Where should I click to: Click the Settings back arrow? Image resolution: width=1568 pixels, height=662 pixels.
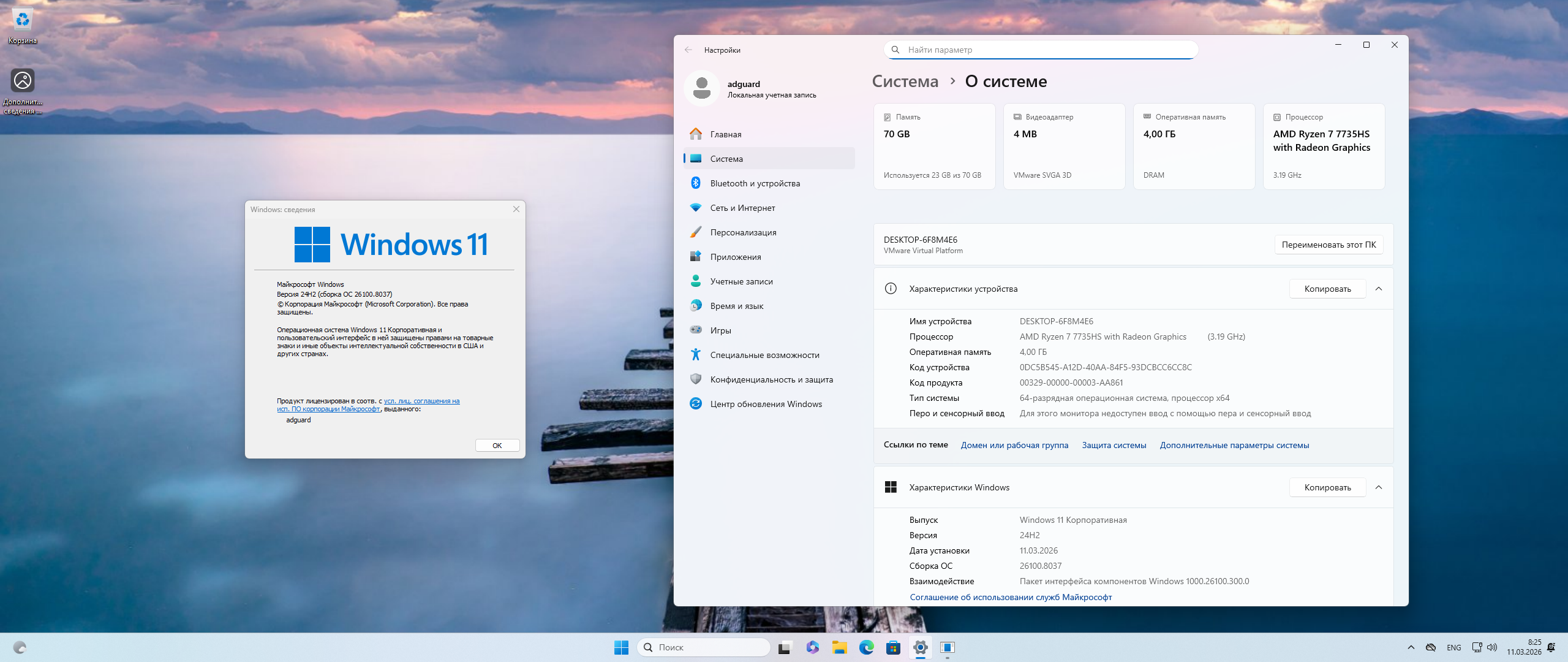coord(688,50)
